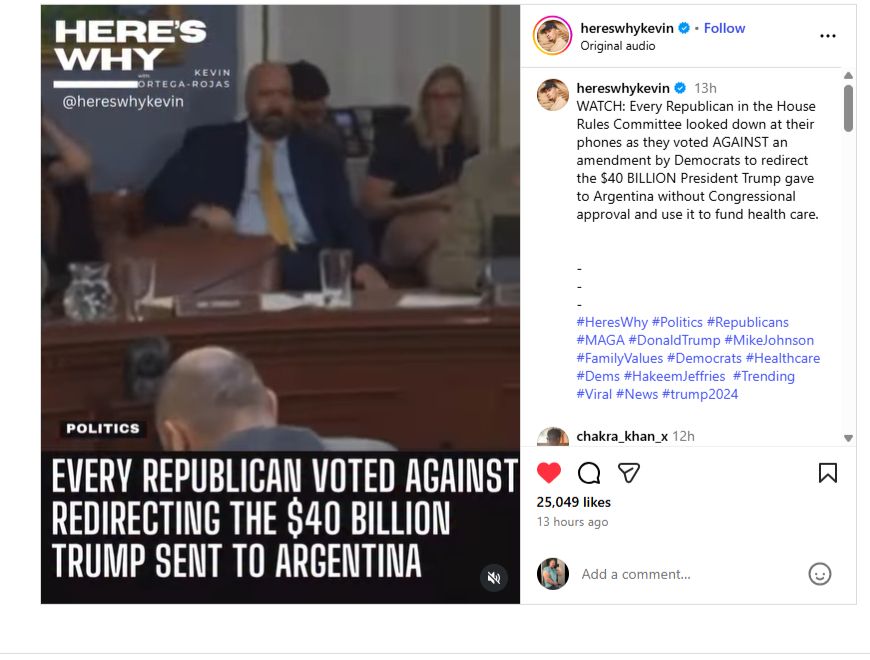This screenshot has width=870, height=660.
Task: Open the three-dot more options menu
Action: pyautogui.click(x=827, y=36)
